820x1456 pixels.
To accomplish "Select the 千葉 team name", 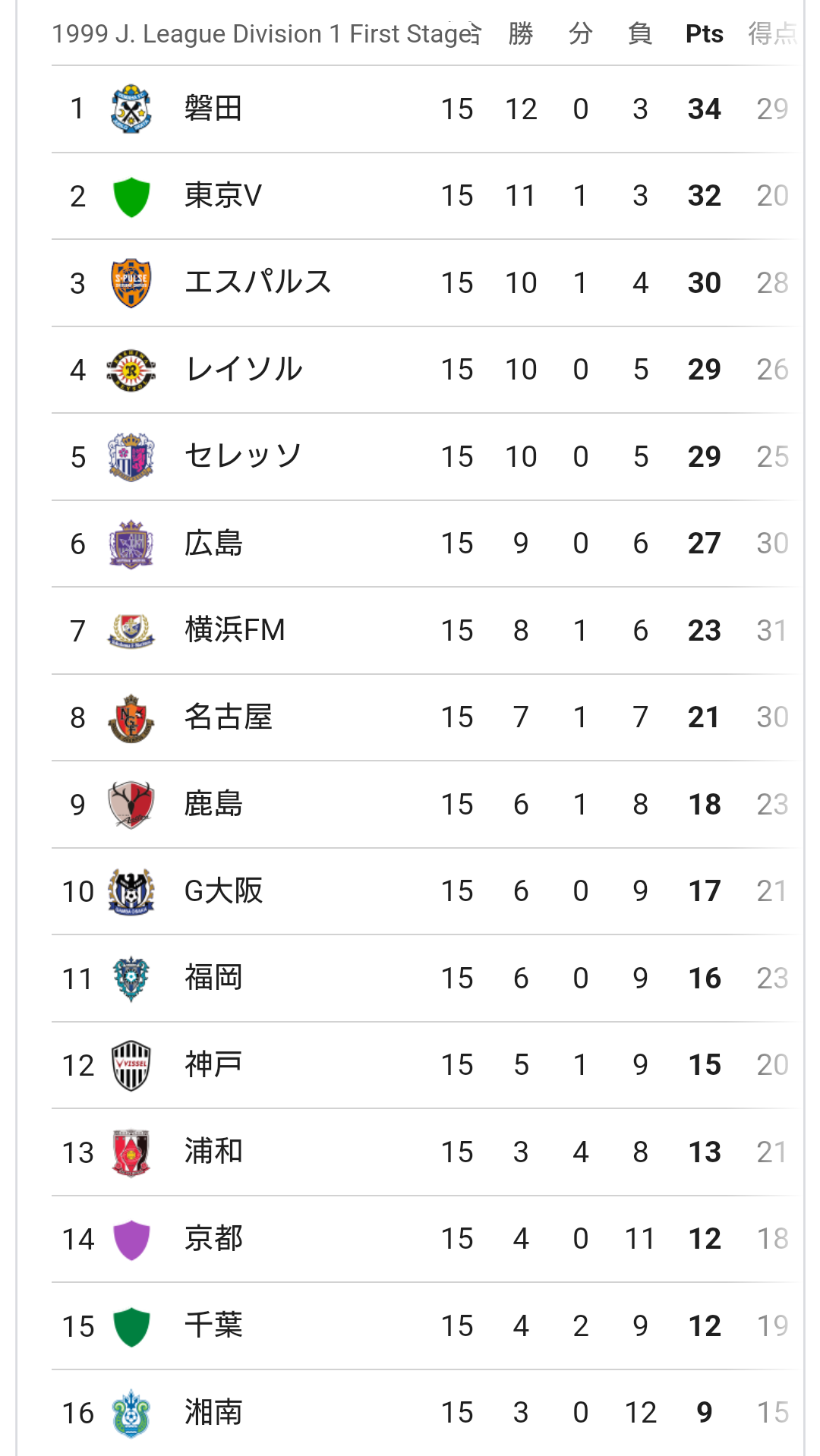I will coord(213,1325).
